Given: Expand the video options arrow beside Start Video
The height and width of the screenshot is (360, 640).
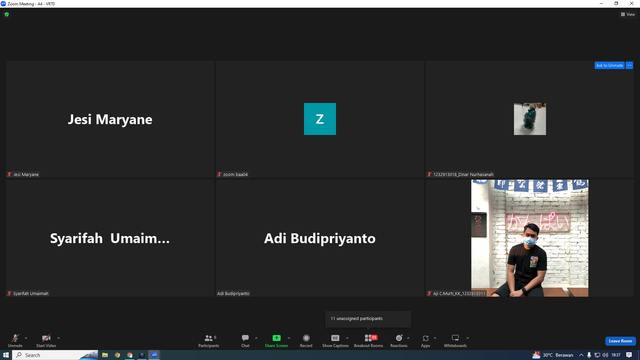Looking at the screenshot, I should tap(59, 338).
